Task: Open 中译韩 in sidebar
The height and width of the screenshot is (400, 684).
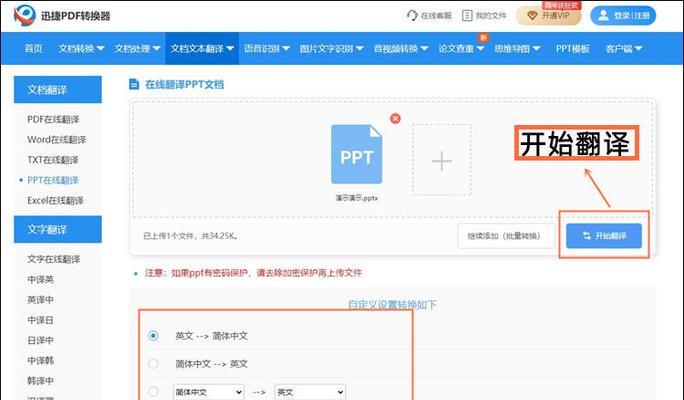Action: click(40, 360)
